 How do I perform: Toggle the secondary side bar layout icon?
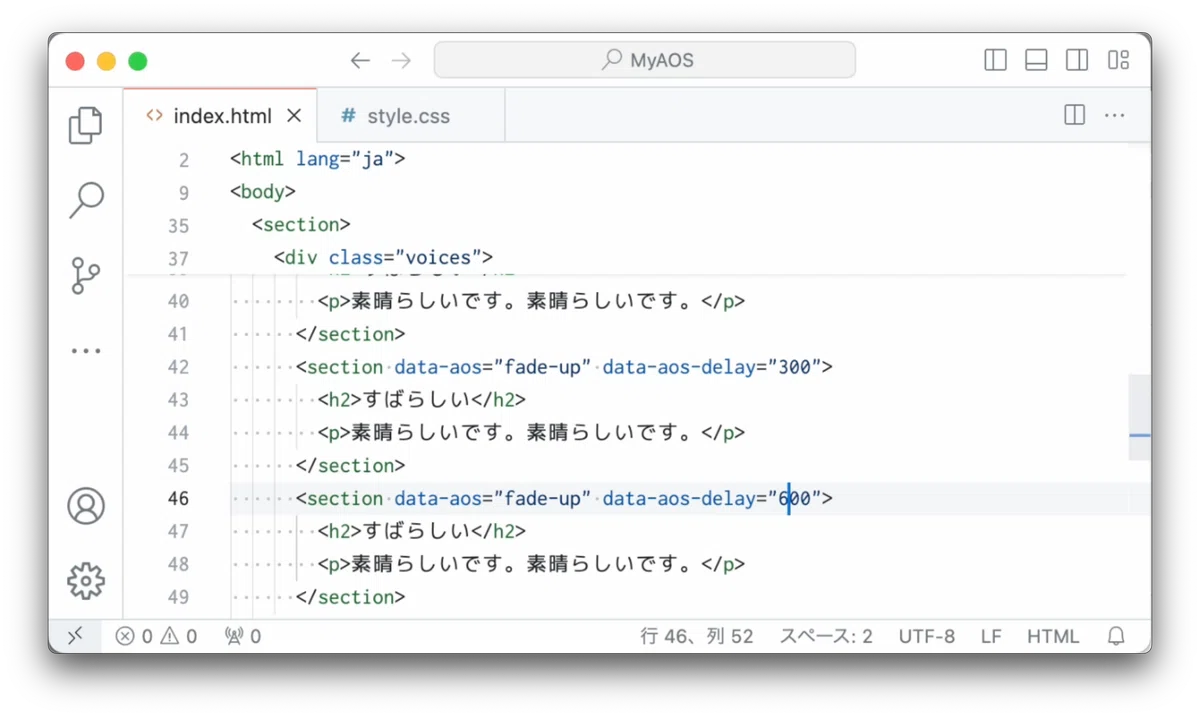tap(1077, 60)
